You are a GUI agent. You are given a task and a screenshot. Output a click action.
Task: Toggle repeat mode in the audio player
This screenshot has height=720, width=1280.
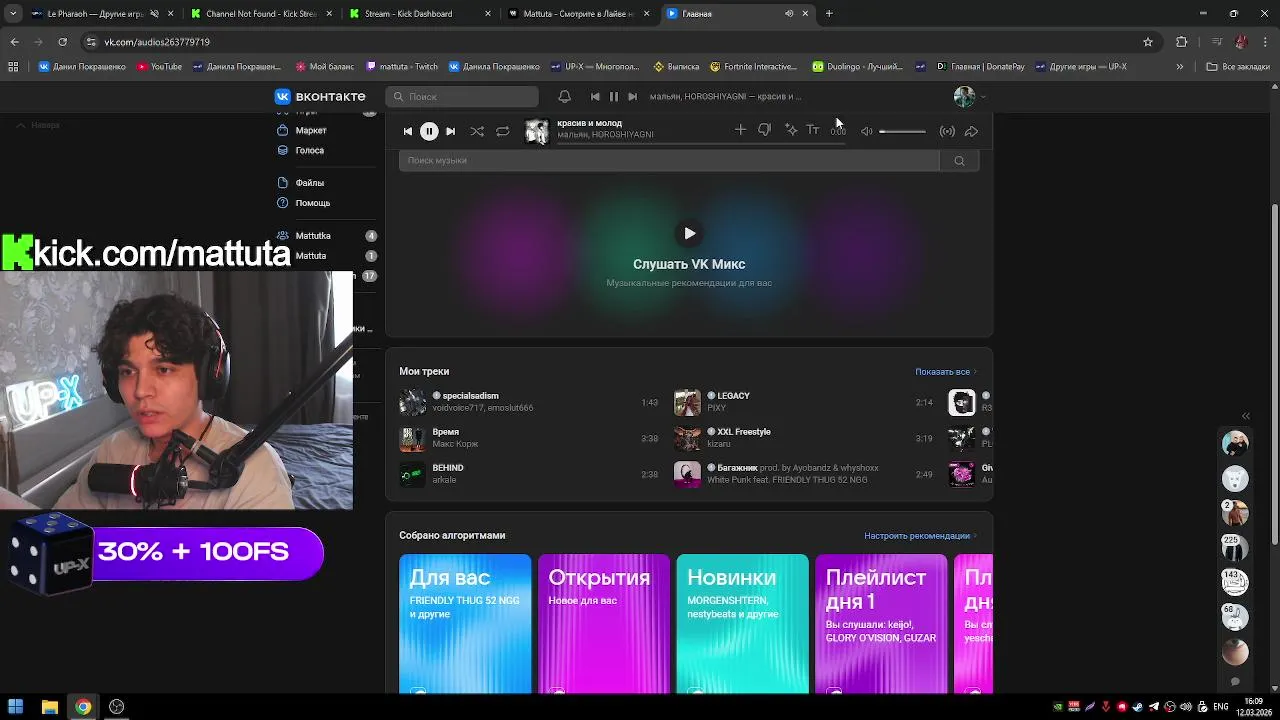coord(503,131)
